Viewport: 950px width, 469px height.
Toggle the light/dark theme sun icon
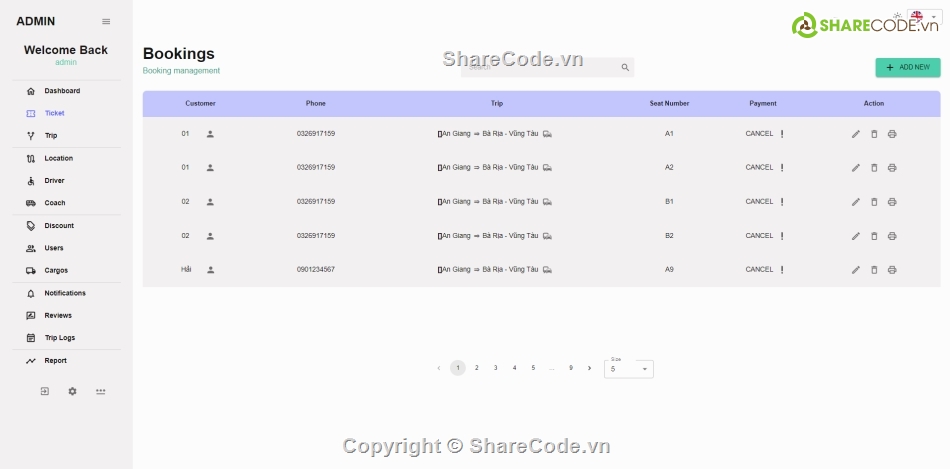coord(897,16)
